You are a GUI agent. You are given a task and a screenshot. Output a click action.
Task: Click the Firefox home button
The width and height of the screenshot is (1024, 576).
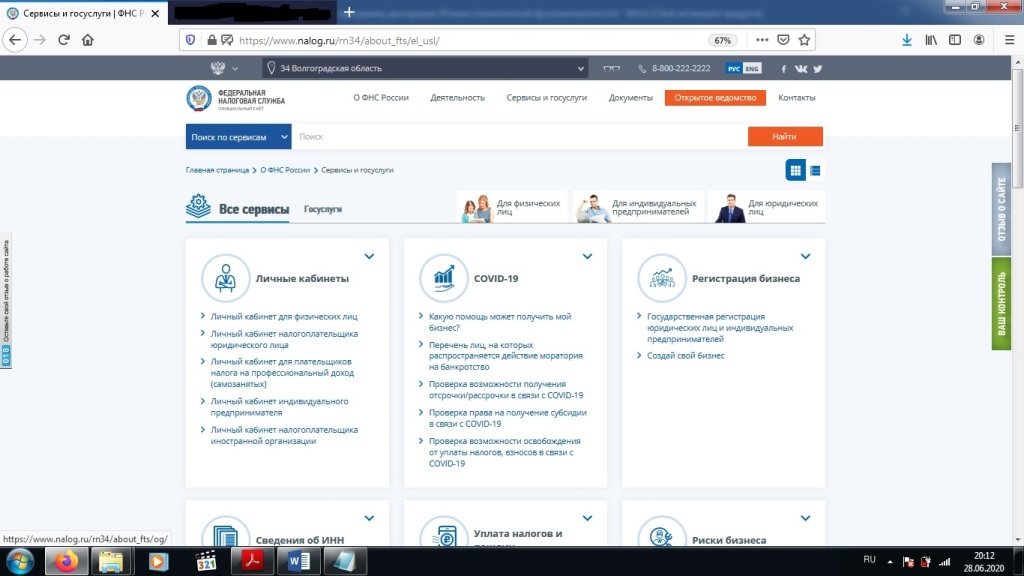pyautogui.click(x=88, y=40)
